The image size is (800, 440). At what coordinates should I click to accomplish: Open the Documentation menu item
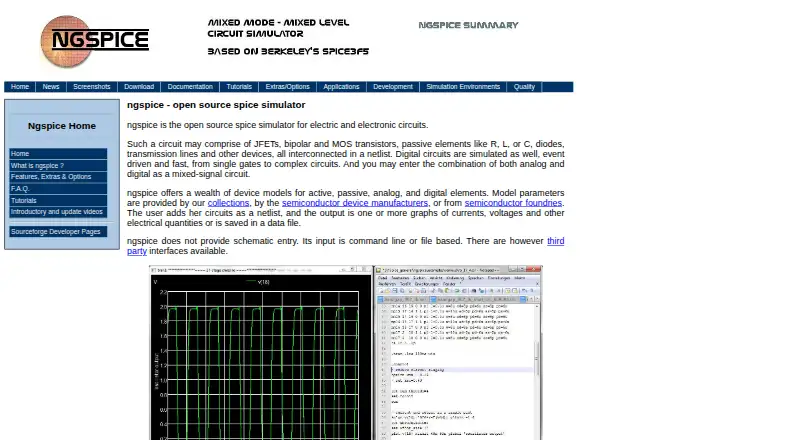pyautogui.click(x=190, y=87)
